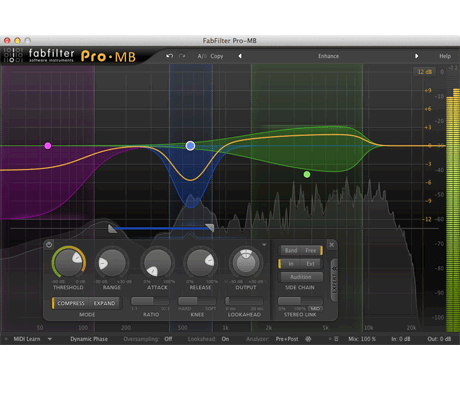Click the Range knob
The image size is (460, 416).
click(x=112, y=263)
